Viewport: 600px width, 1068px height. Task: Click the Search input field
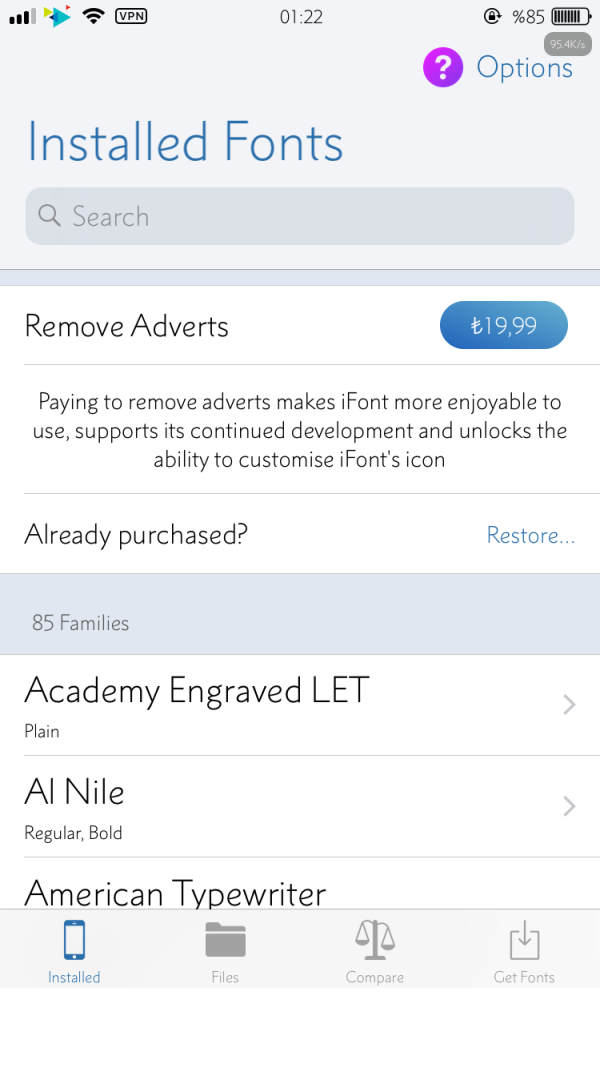[x=300, y=216]
